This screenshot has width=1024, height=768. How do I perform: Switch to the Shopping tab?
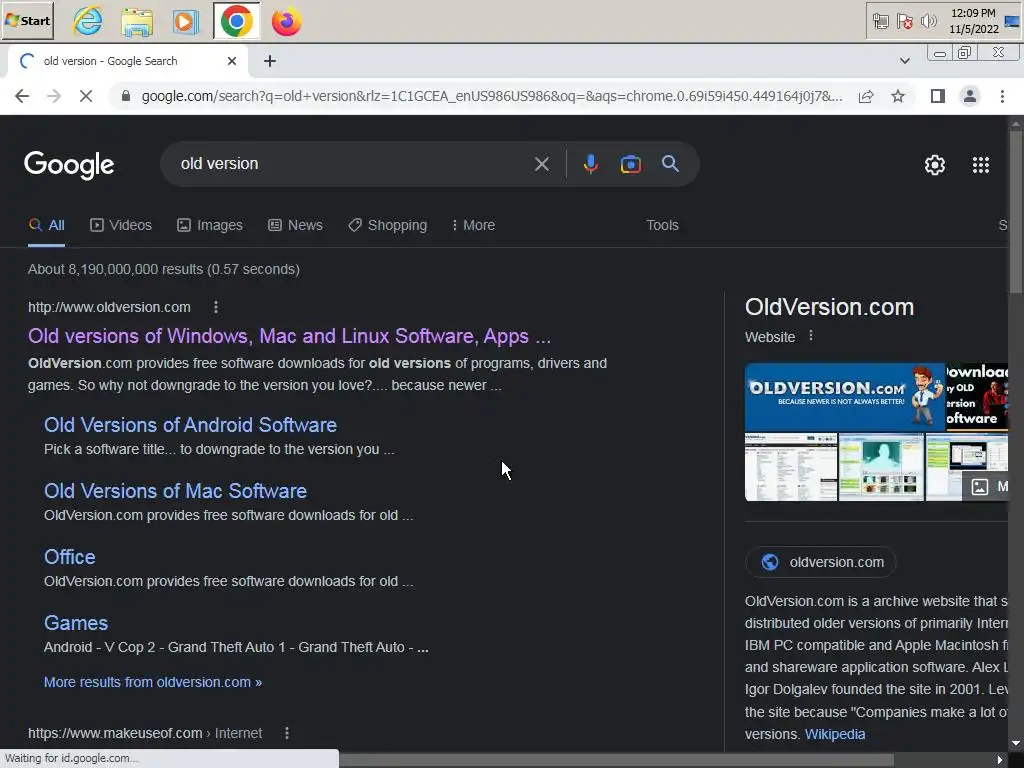387,225
